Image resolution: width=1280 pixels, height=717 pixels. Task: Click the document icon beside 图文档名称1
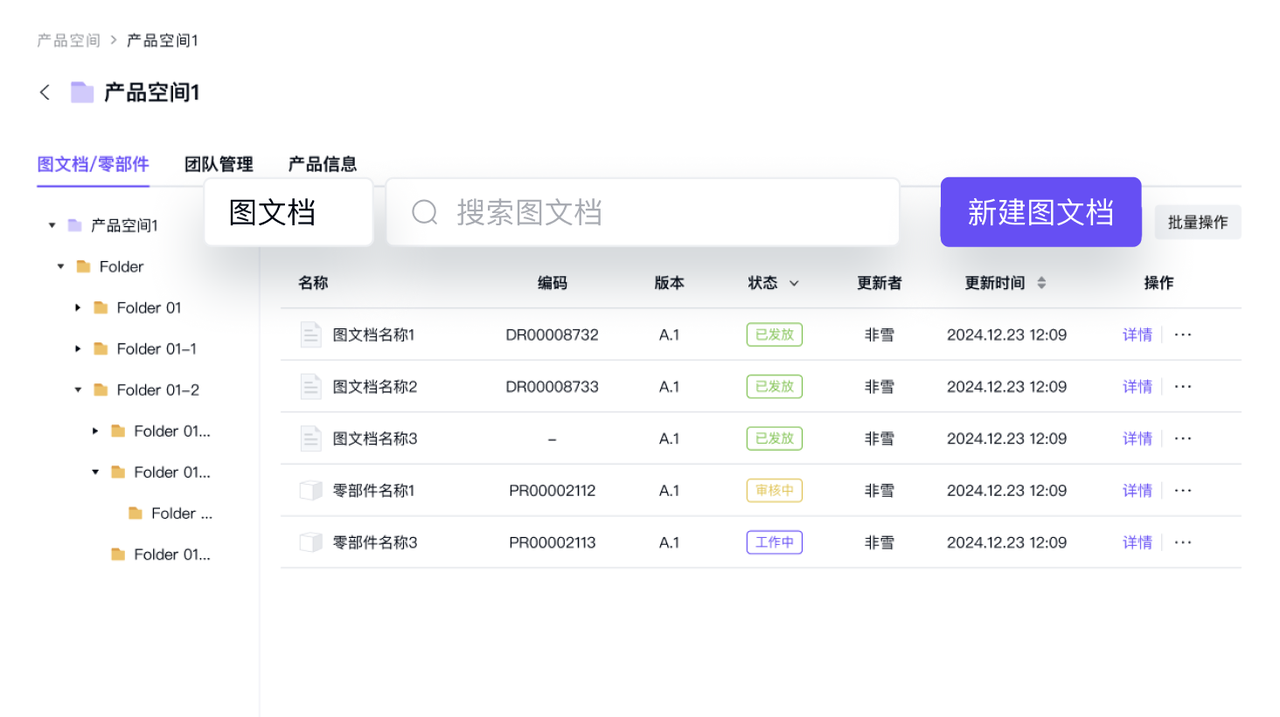[310, 334]
